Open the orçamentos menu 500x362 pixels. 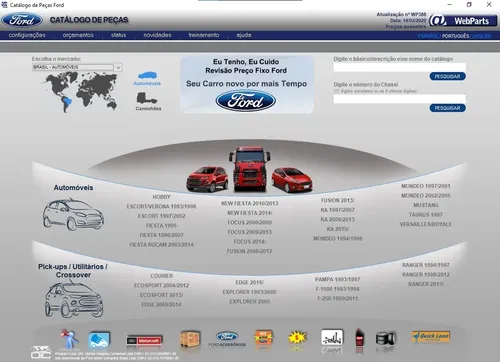tap(78, 35)
